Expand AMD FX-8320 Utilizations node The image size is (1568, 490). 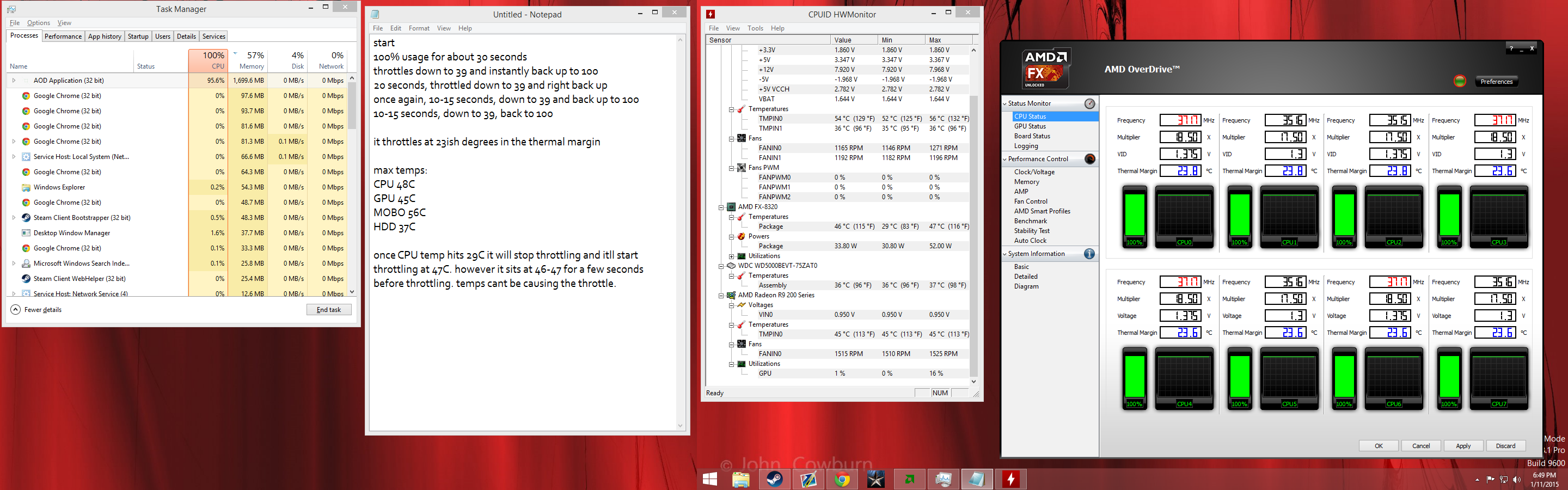coord(732,256)
